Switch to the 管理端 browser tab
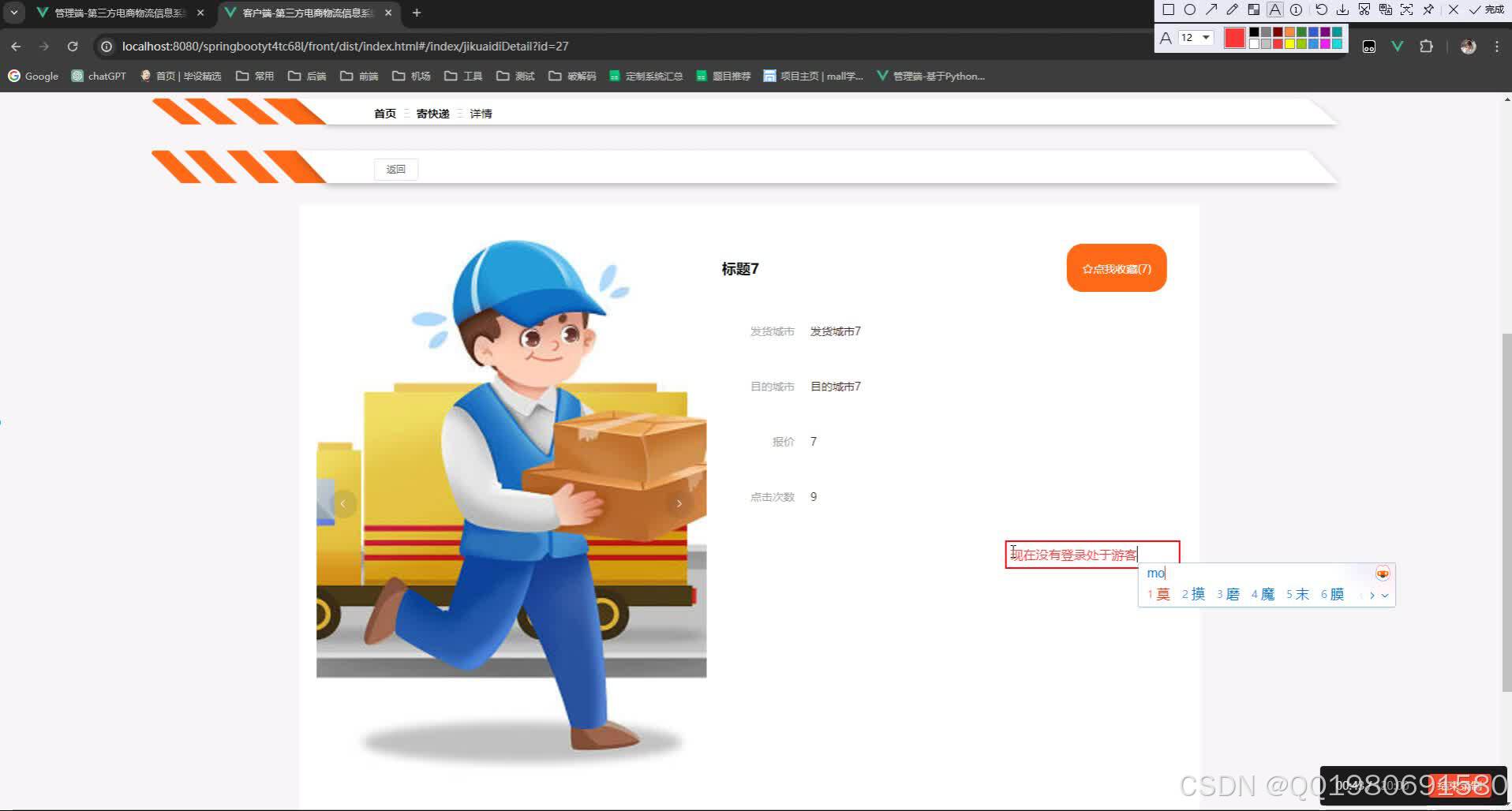The width and height of the screenshot is (1512, 811). (118, 12)
